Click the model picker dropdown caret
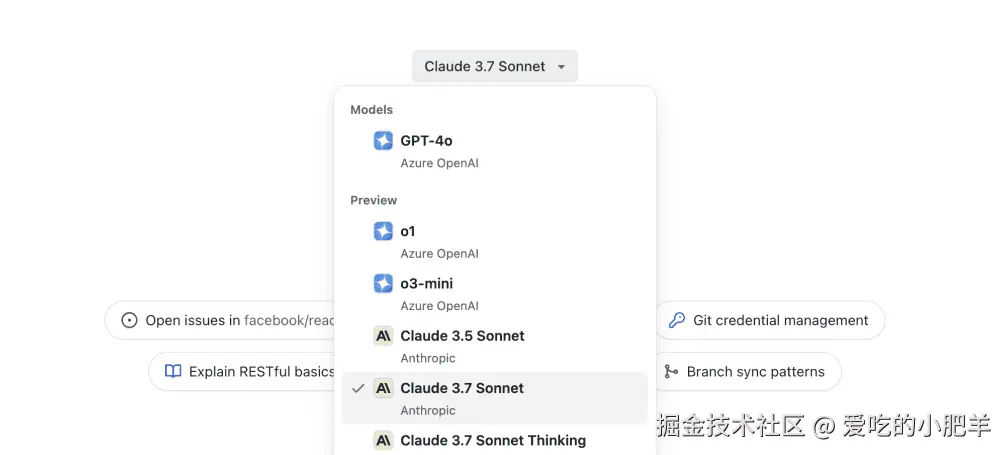 pos(561,67)
